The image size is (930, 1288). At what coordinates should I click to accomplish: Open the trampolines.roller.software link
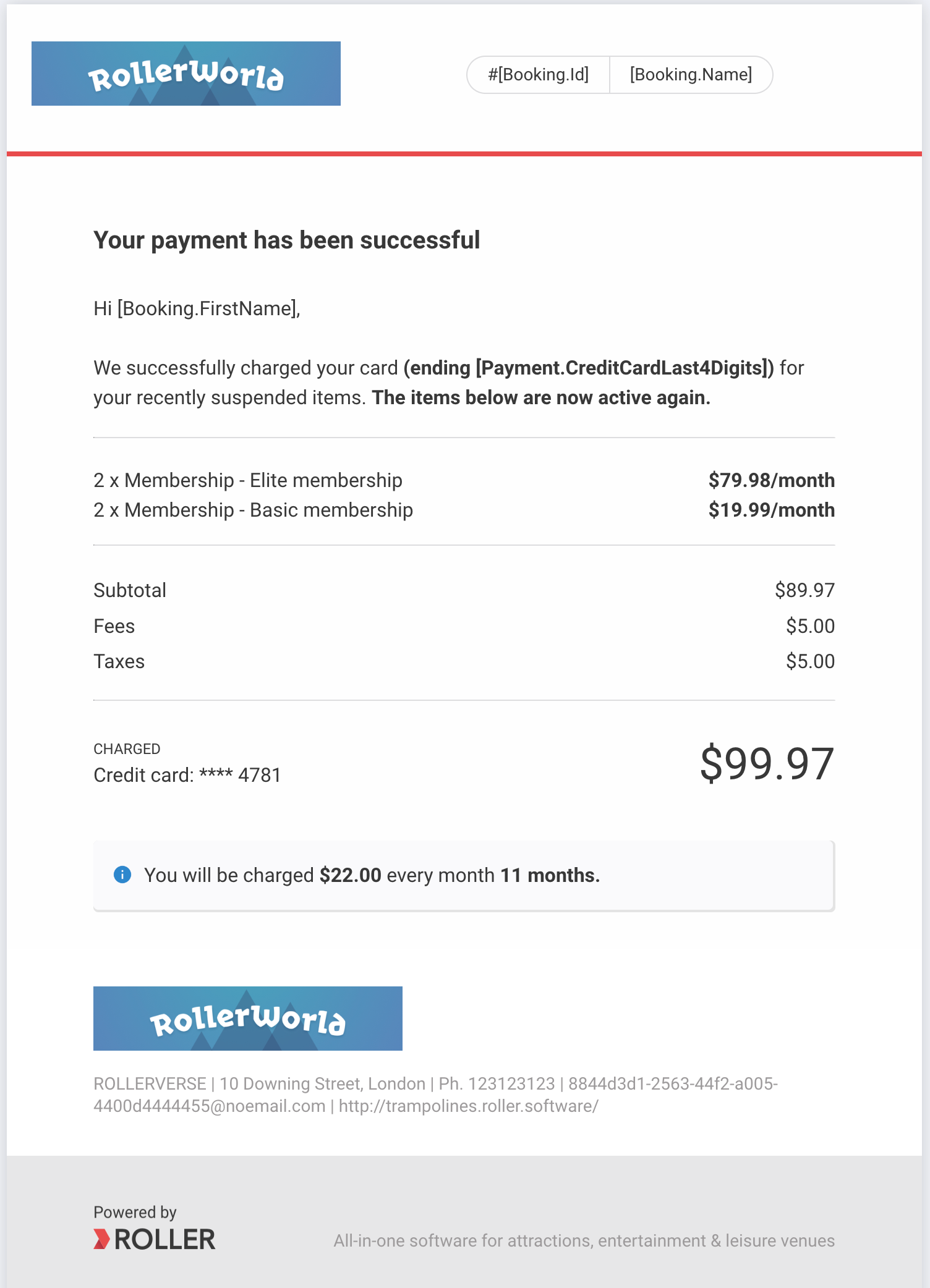[468, 1106]
